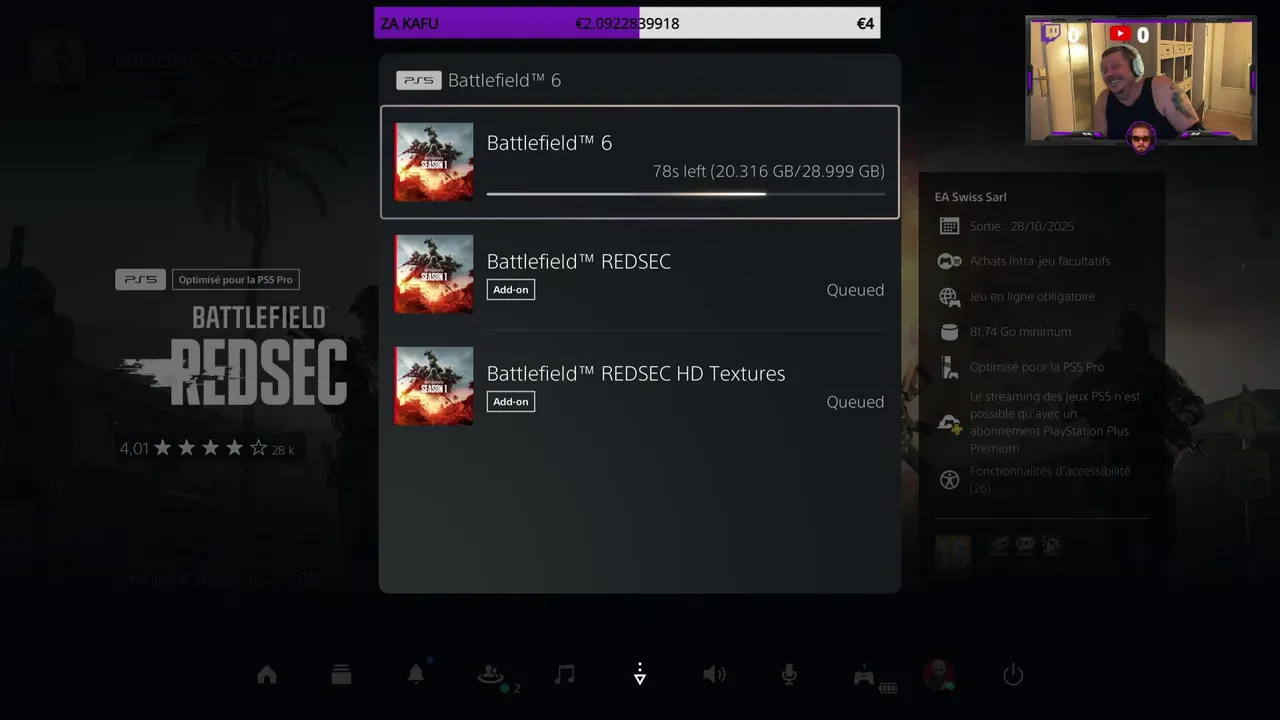The width and height of the screenshot is (1280, 720).
Task: Click the 'EA Swiss Sarl' publisher text
Action: (970, 197)
